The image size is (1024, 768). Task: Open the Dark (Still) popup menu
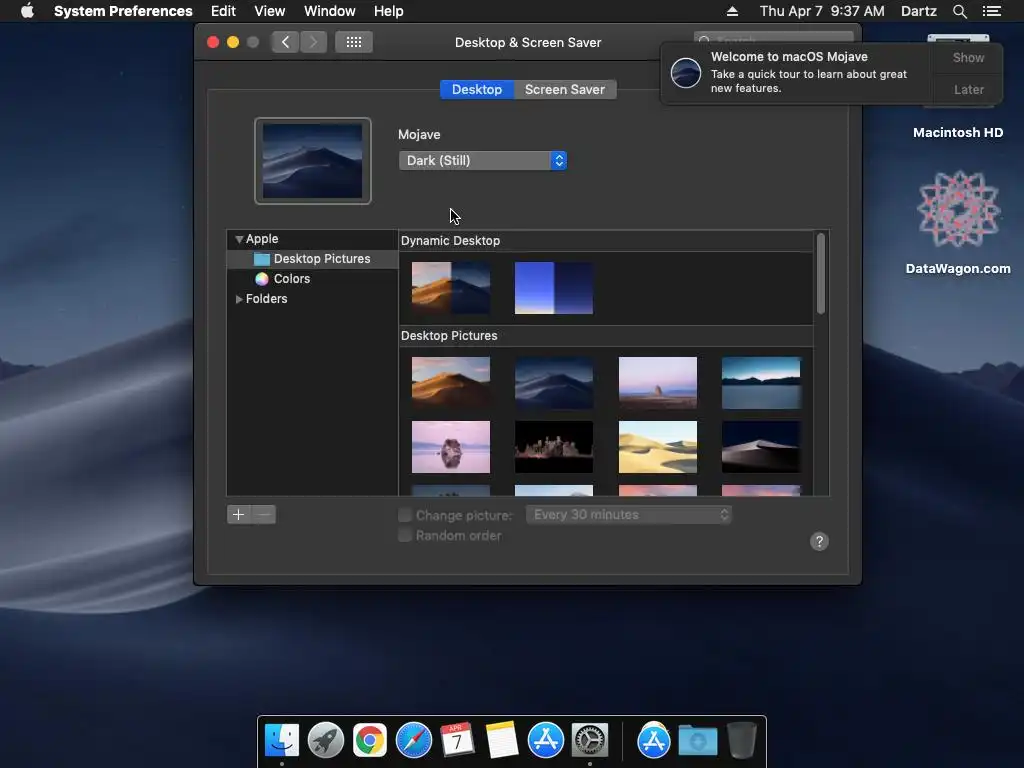(483, 161)
